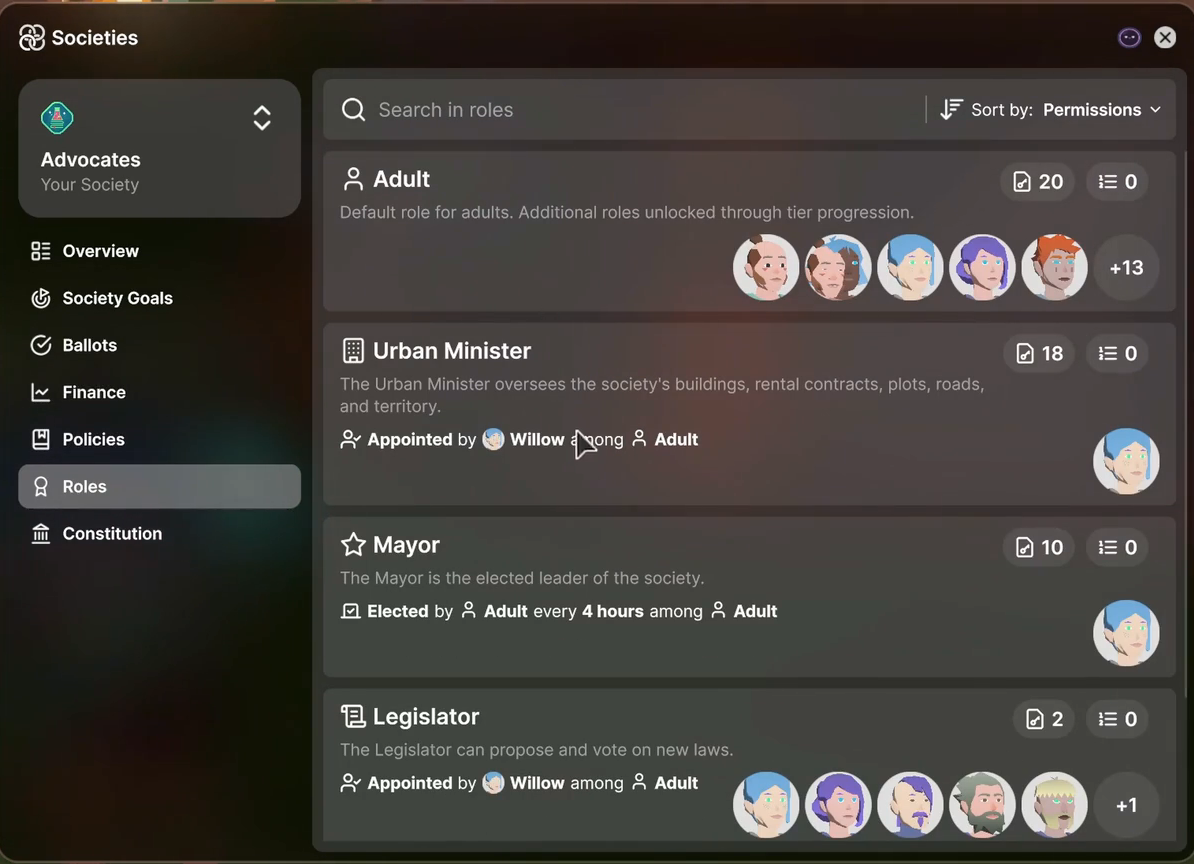
Task: View Urban Minister's 18 permissions badge
Action: coord(1039,353)
